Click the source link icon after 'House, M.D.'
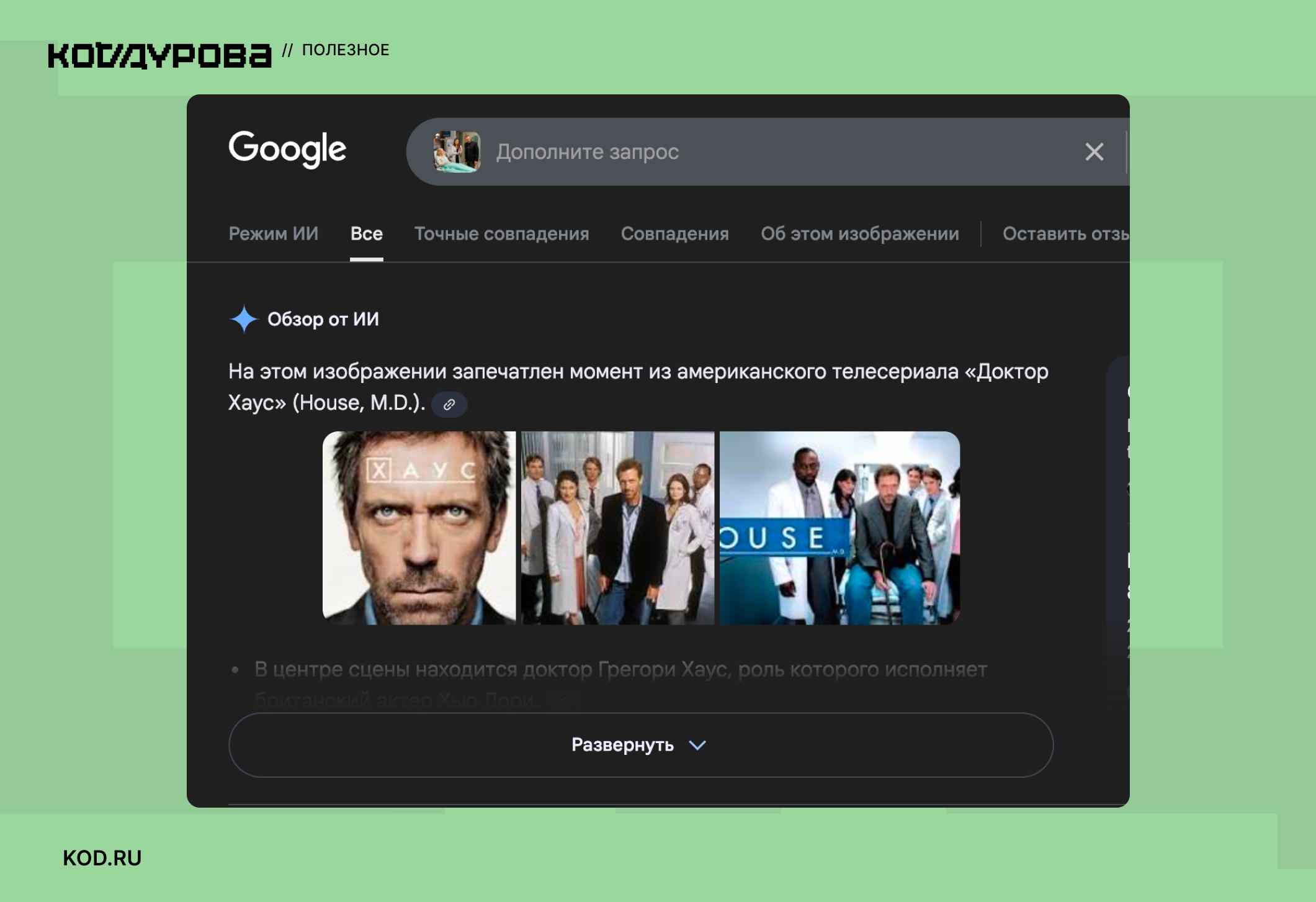This screenshot has height=902, width=1316. tap(449, 405)
